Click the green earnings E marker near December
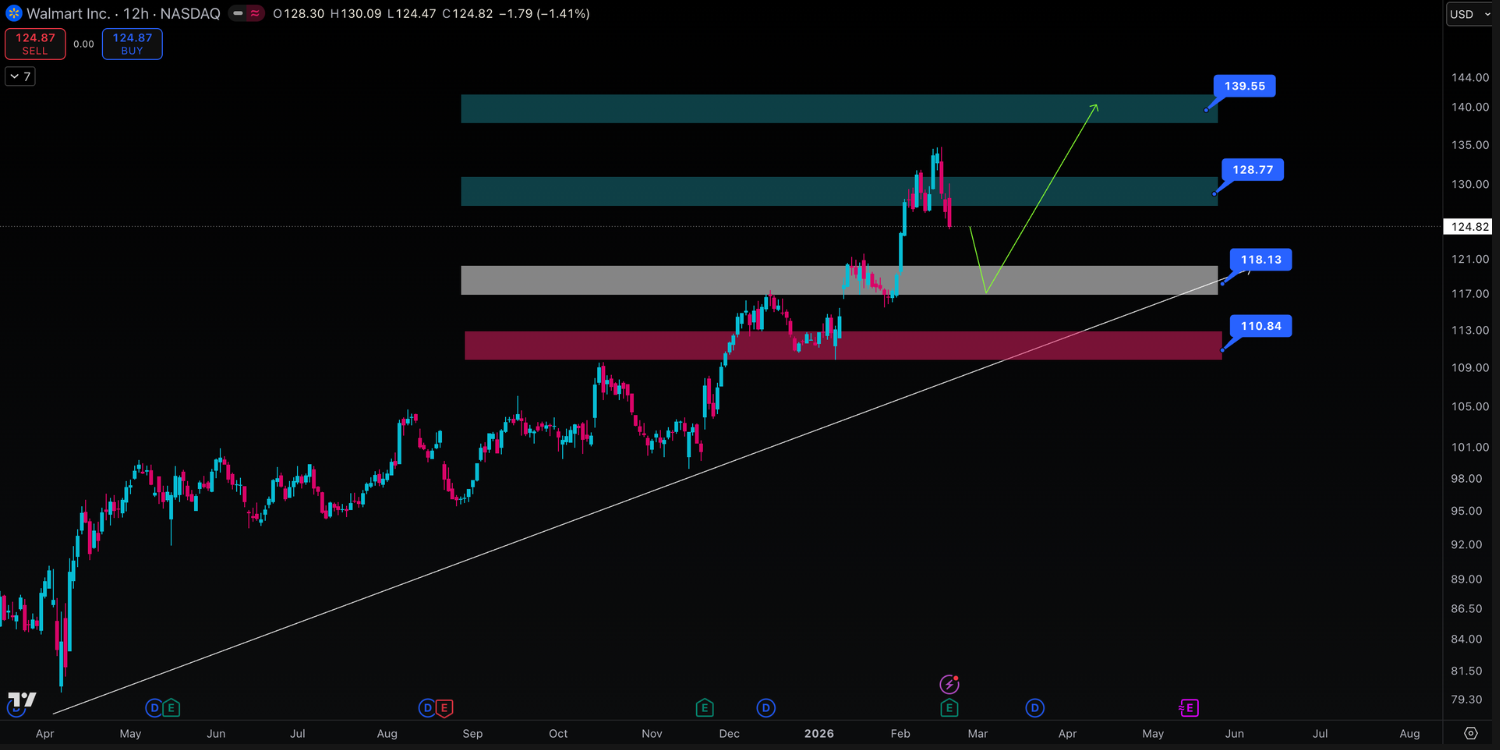Viewport: 1500px width, 750px height. (x=705, y=708)
